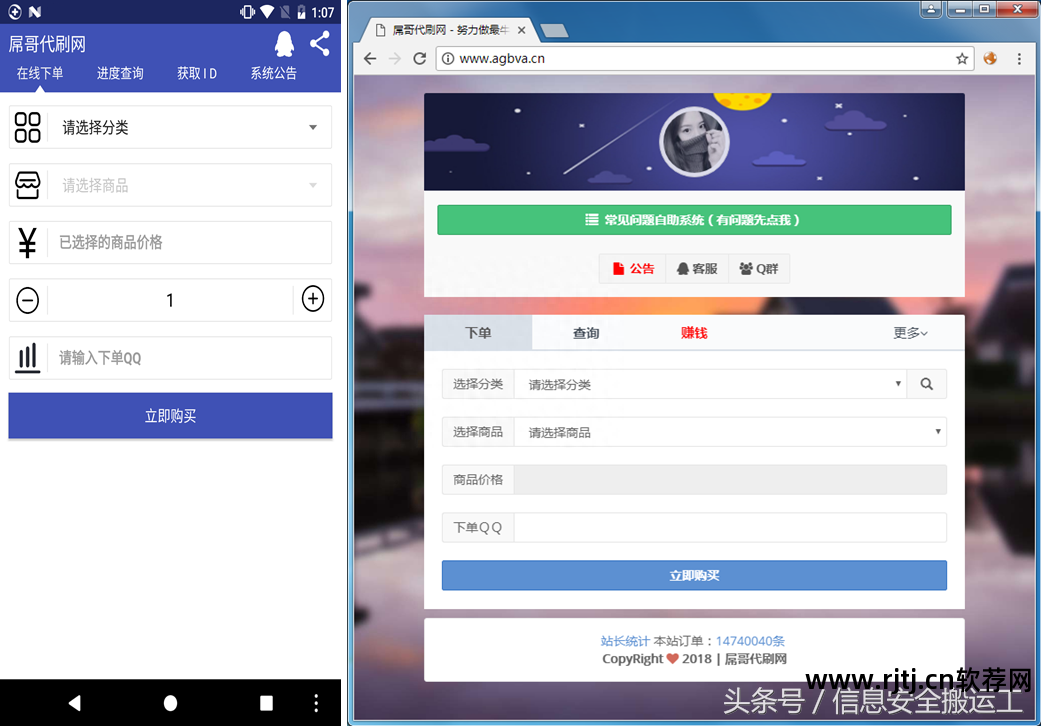Screen dimensions: 1041x726
Task: Click the browser forward arrow
Action: click(x=395, y=58)
